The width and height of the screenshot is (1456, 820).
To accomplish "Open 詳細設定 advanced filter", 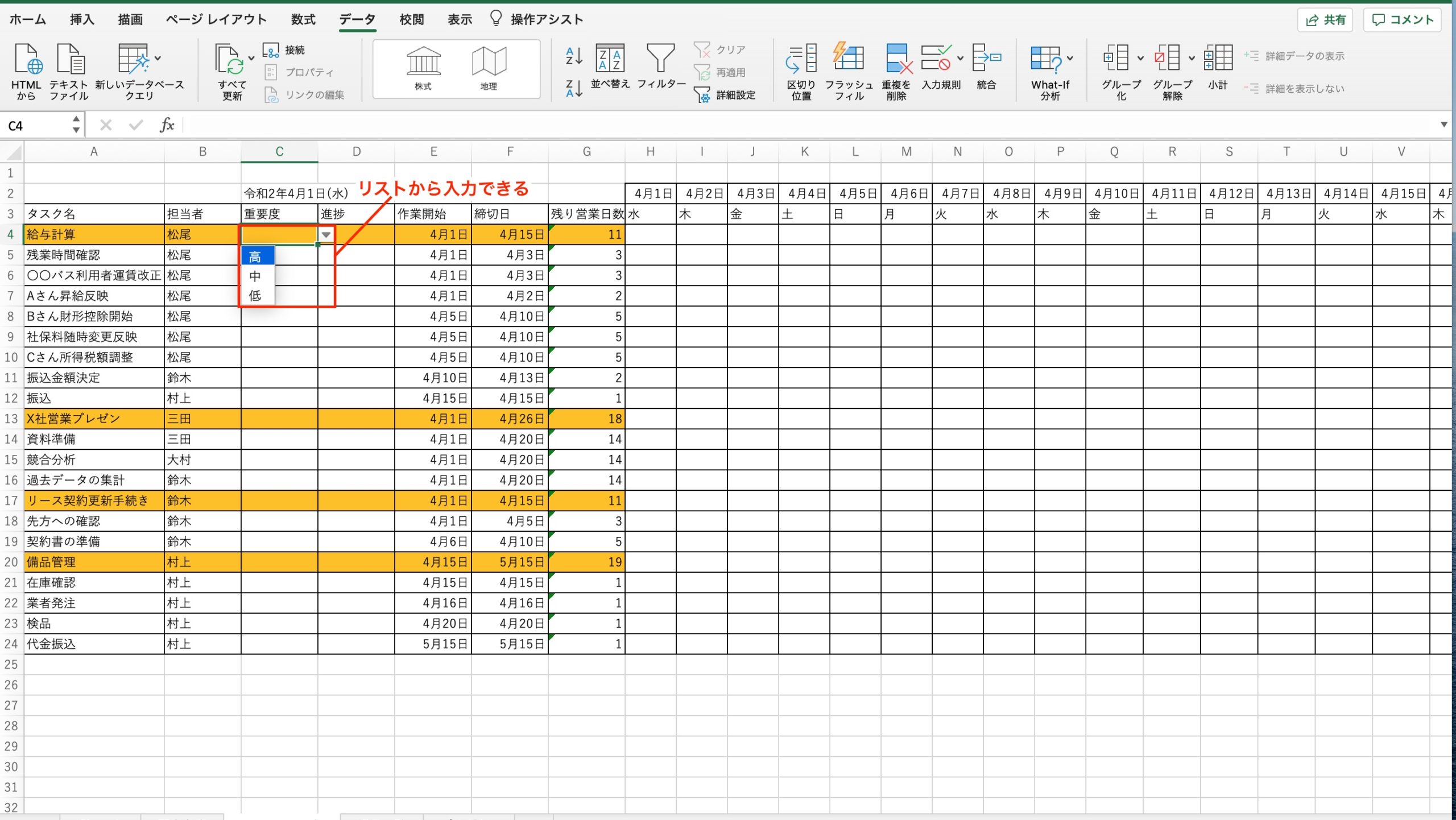I will 725,95.
